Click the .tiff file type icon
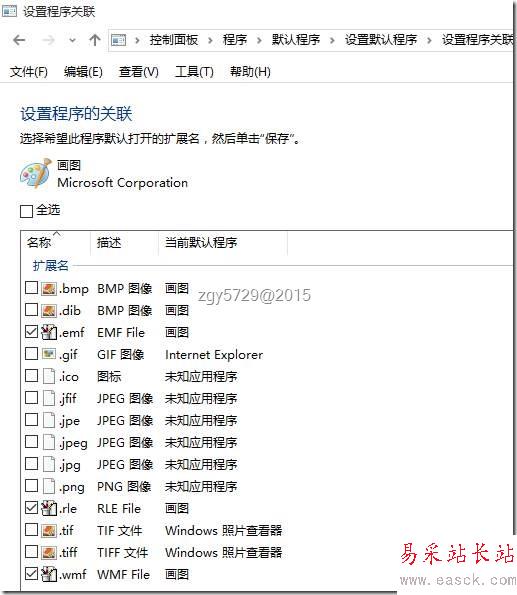This screenshot has height=595, width=517. pyautogui.click(x=49, y=552)
